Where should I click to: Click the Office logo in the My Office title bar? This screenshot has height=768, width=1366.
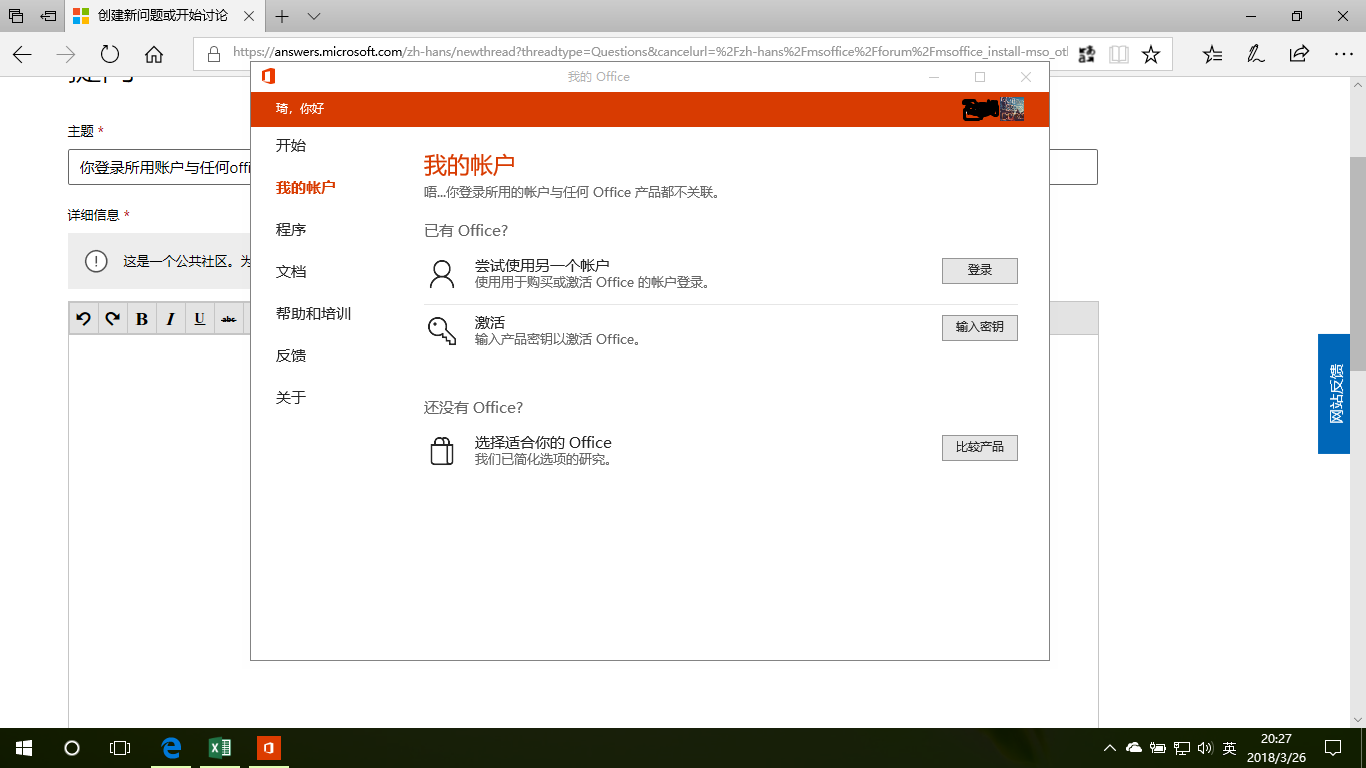click(x=268, y=77)
